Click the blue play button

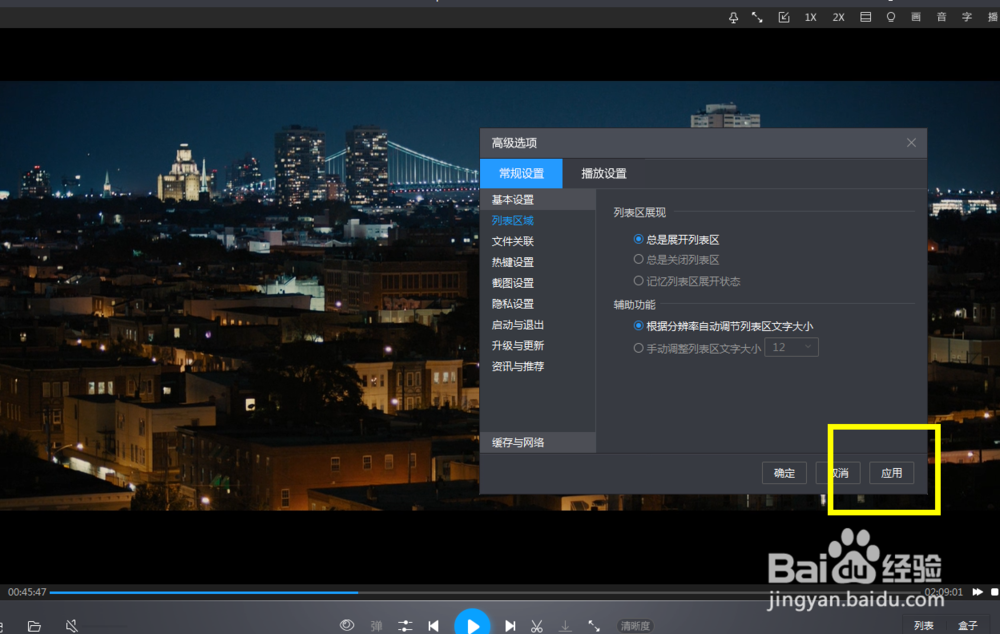[472, 624]
